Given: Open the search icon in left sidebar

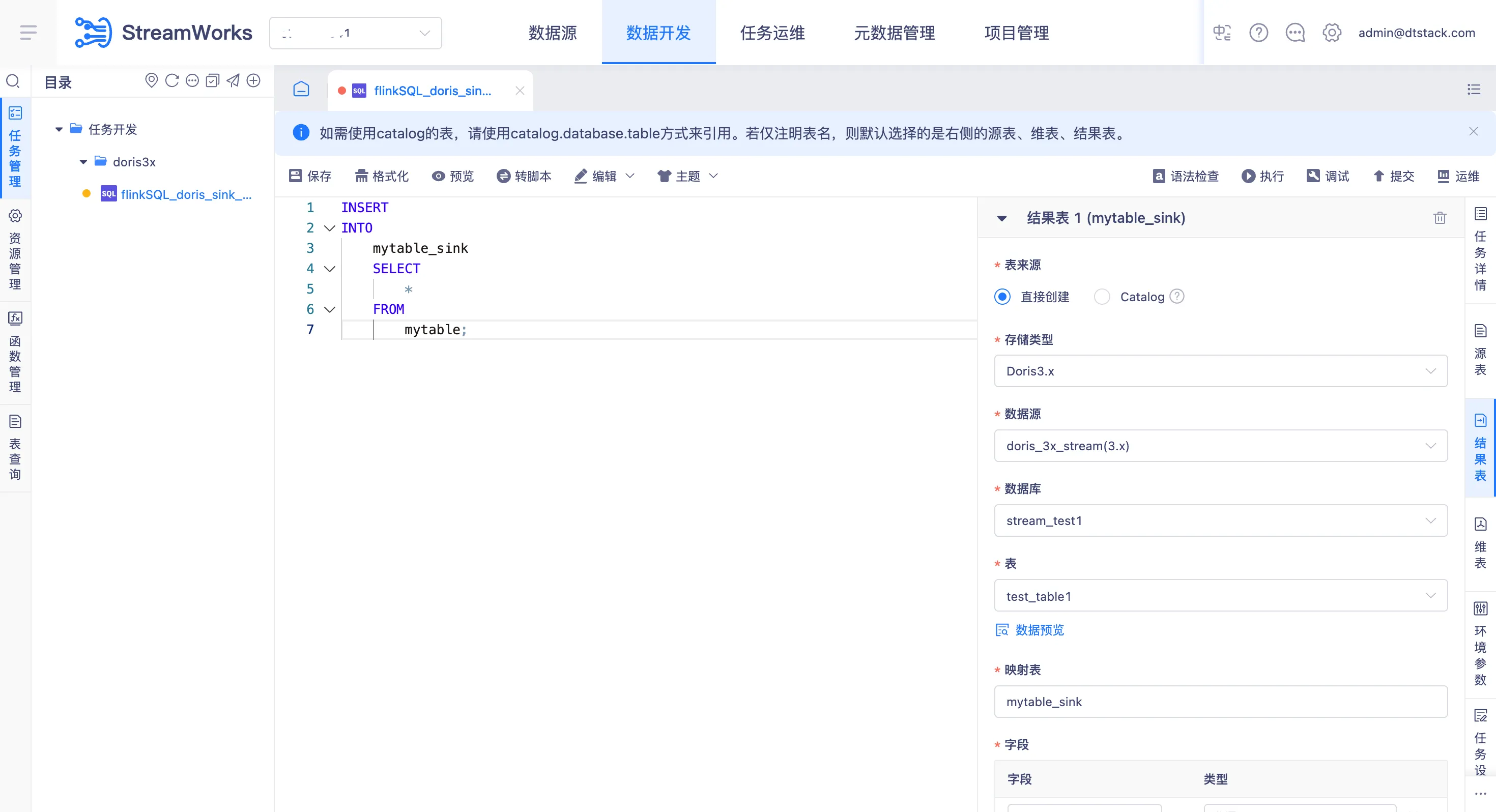Looking at the screenshot, I should [x=13, y=81].
